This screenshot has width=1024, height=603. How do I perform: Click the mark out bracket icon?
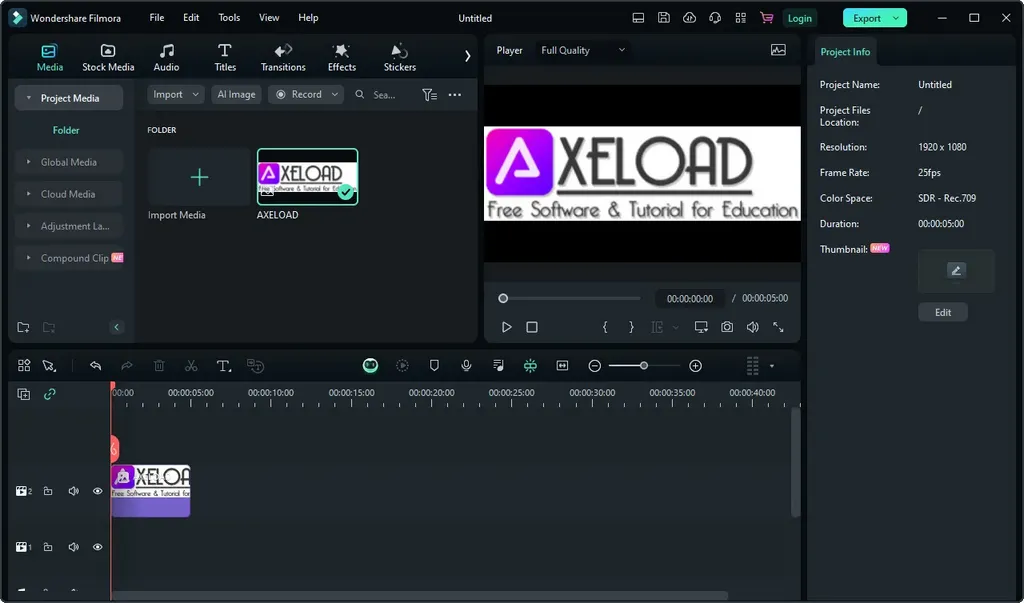pyautogui.click(x=631, y=327)
